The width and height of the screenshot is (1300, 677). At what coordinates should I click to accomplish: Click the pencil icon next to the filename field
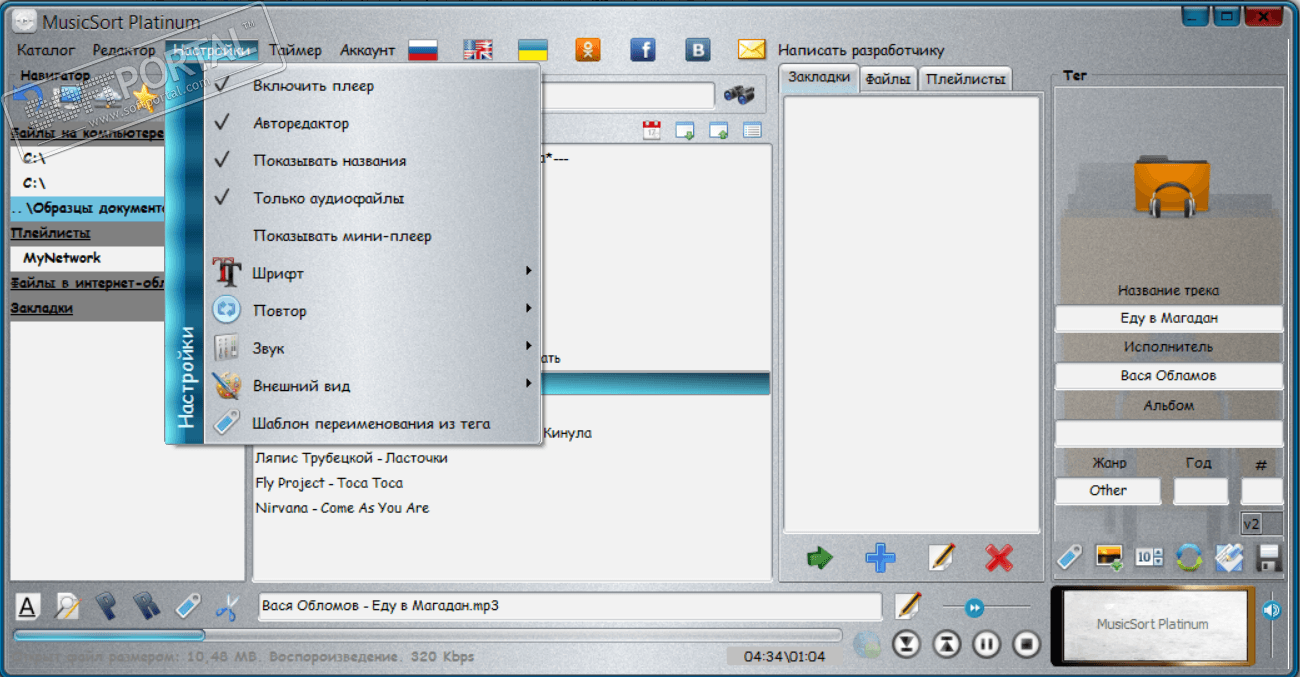(x=908, y=605)
